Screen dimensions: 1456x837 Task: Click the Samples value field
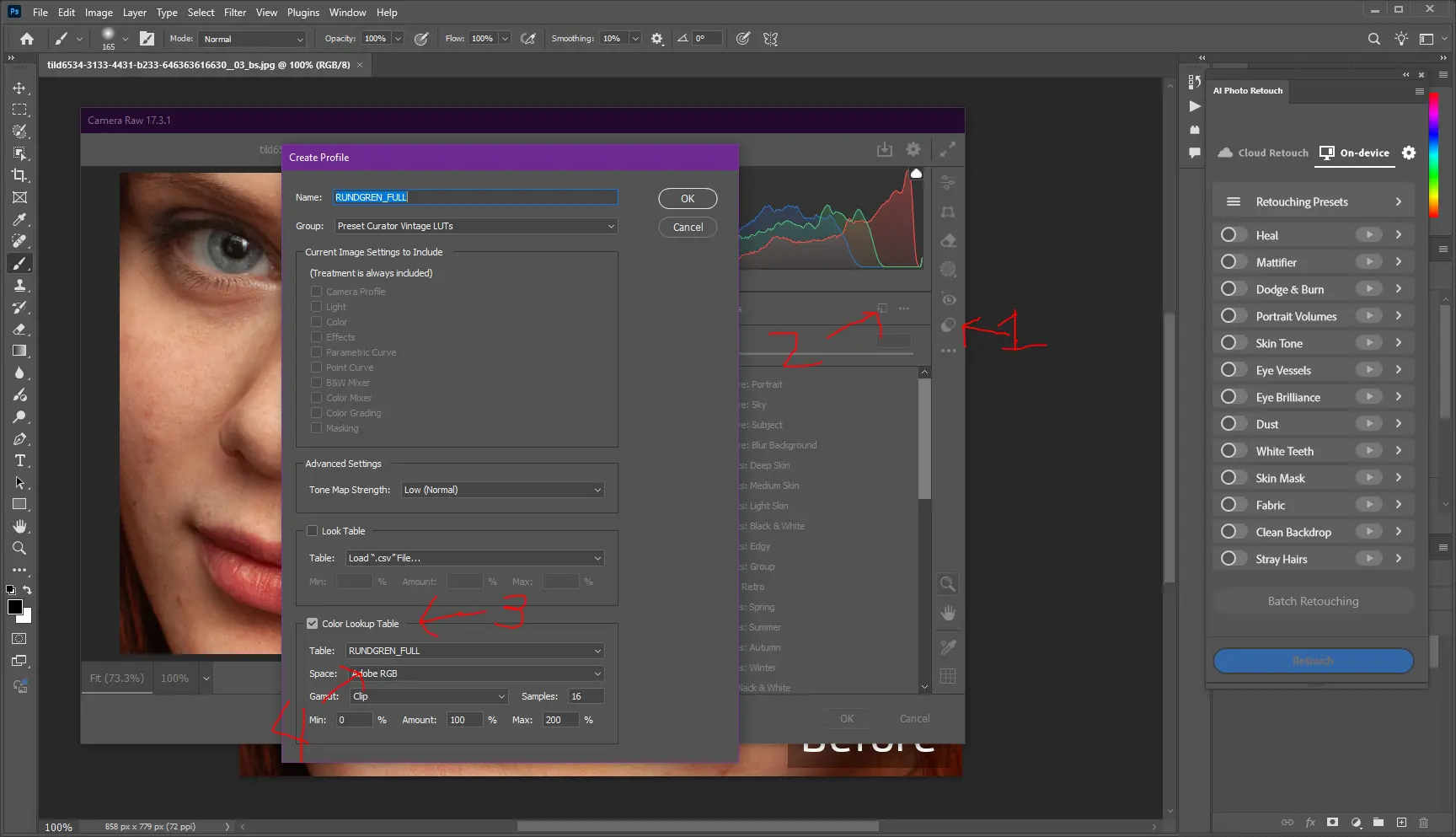(586, 696)
